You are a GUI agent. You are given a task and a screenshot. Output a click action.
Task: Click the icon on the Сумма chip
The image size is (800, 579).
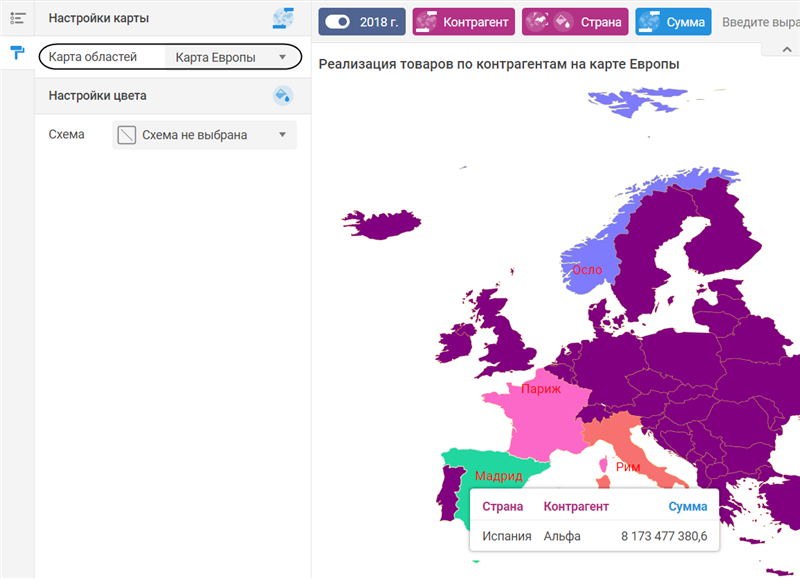click(650, 22)
